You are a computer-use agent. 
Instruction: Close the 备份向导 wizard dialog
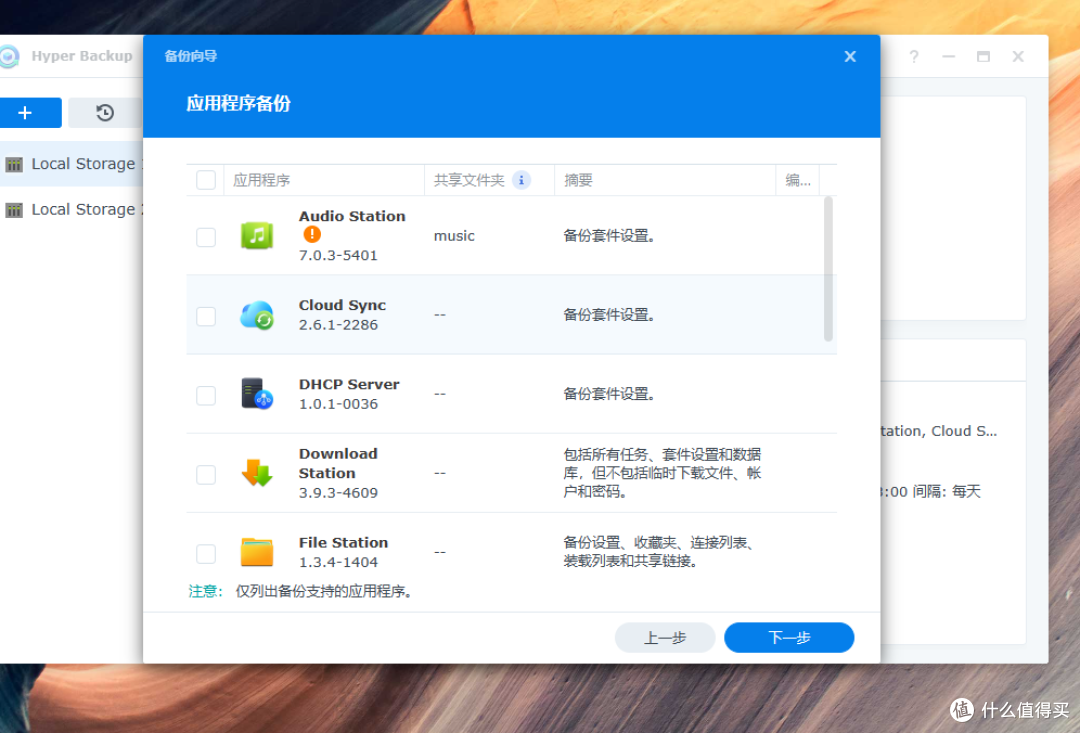850,56
